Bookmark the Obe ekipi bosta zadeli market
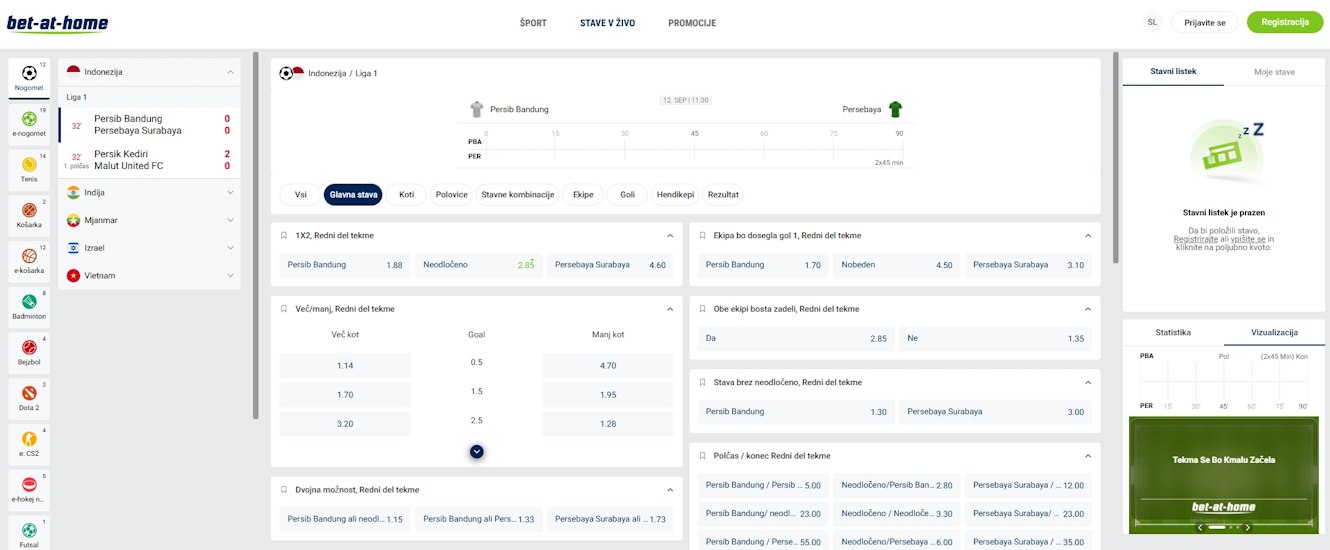This screenshot has width=1330, height=550. 703,309
